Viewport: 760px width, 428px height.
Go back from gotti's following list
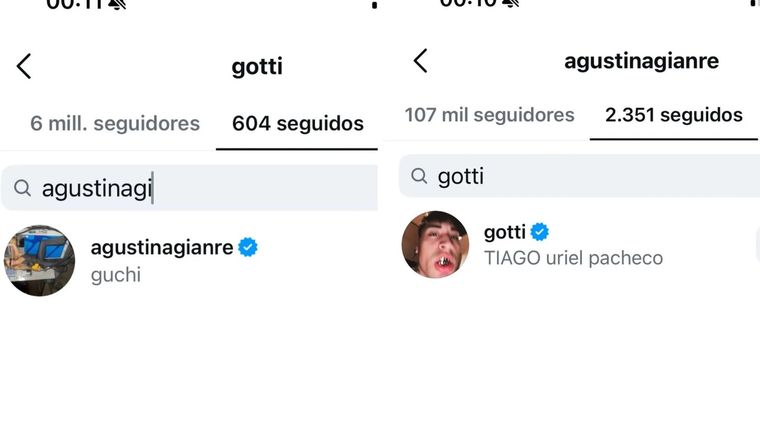pyautogui.click(x=24, y=67)
